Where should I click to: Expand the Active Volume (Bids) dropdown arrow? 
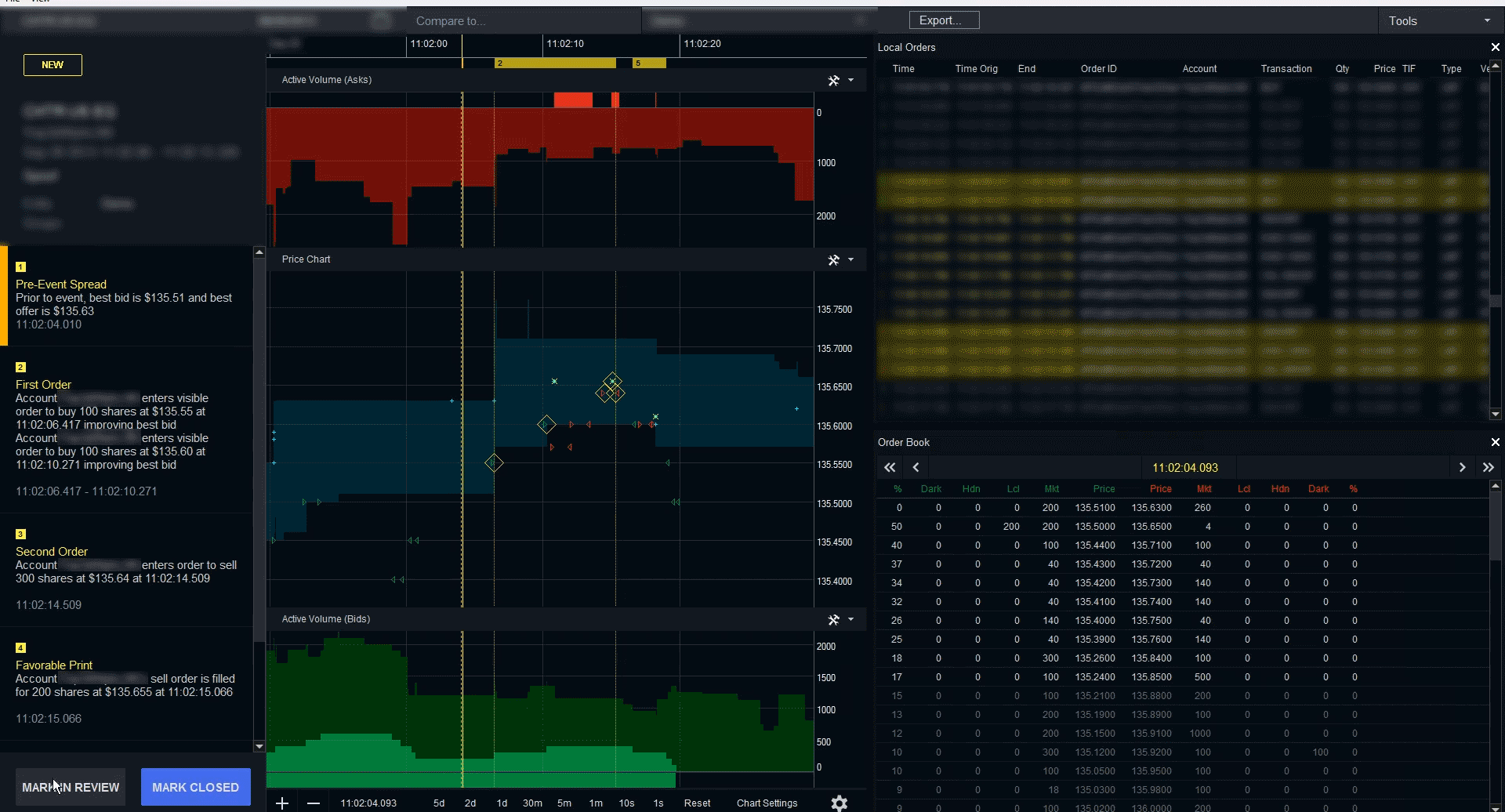(851, 619)
